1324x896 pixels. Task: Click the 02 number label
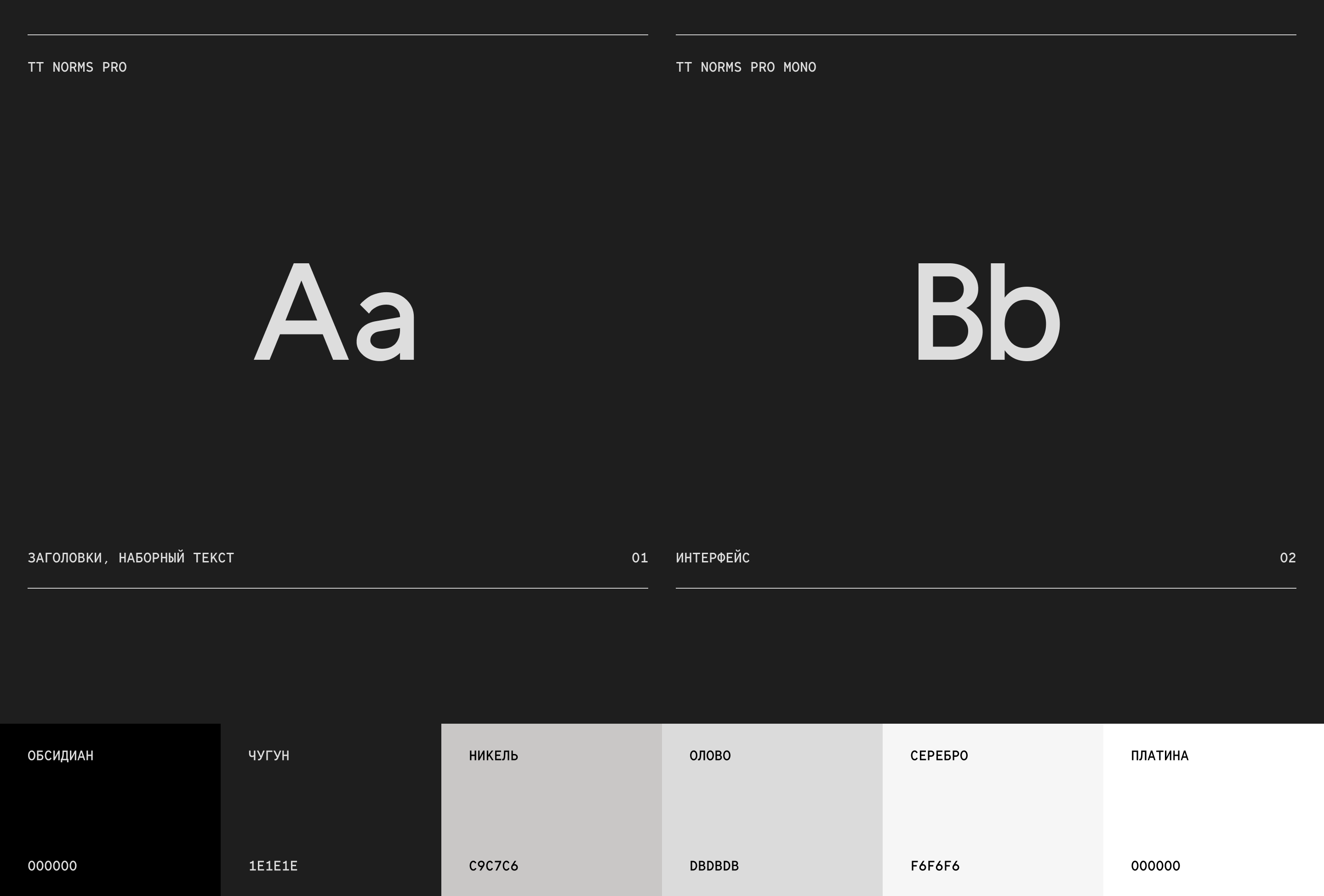pos(1288,558)
